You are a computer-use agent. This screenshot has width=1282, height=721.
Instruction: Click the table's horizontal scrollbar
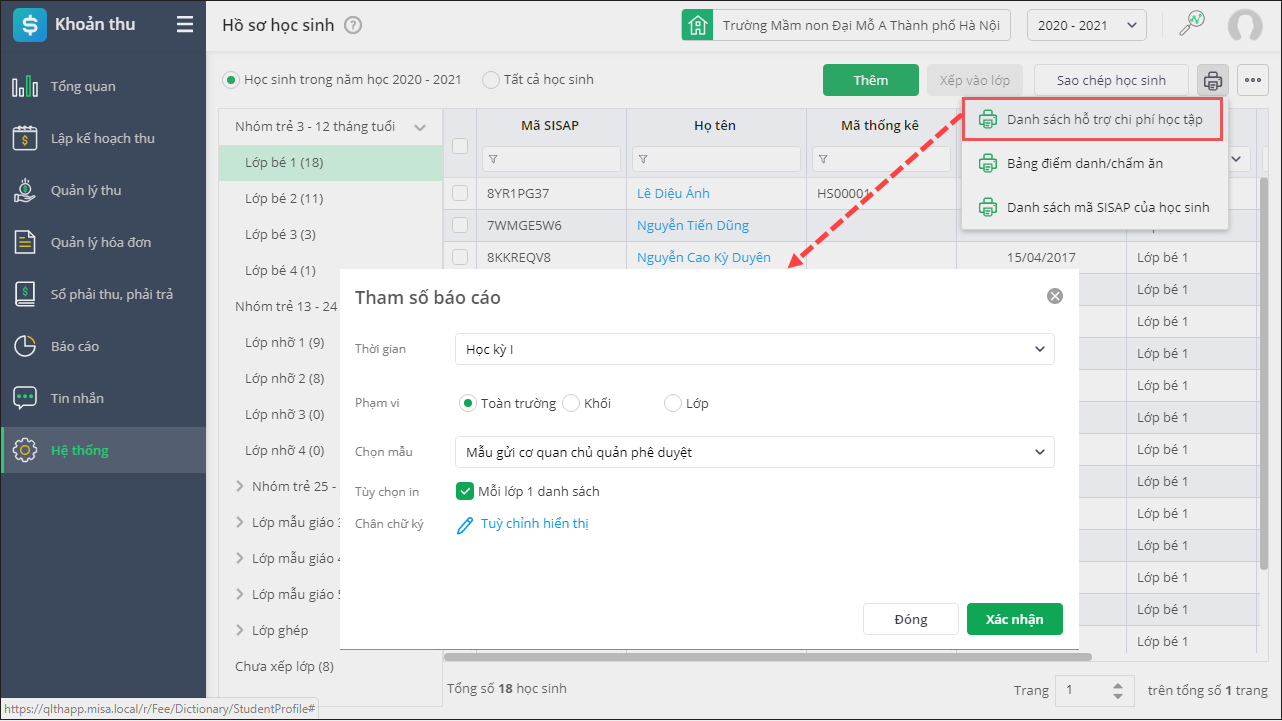[767, 657]
